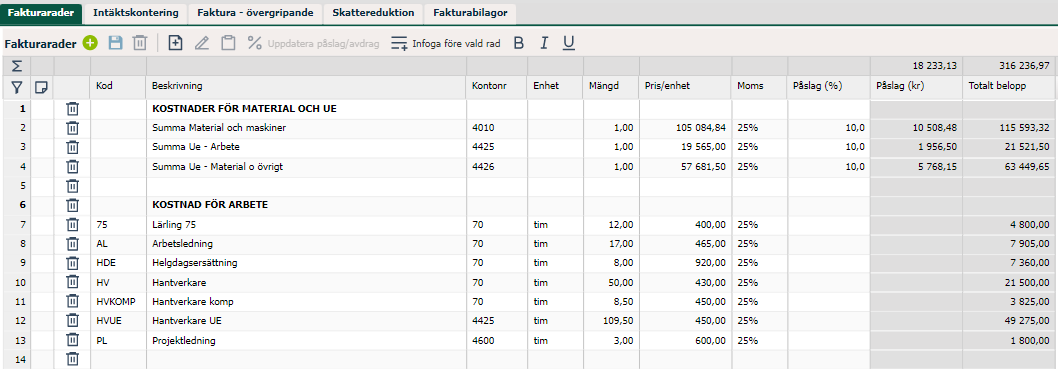Click the Beskrivning column header

pos(306,86)
